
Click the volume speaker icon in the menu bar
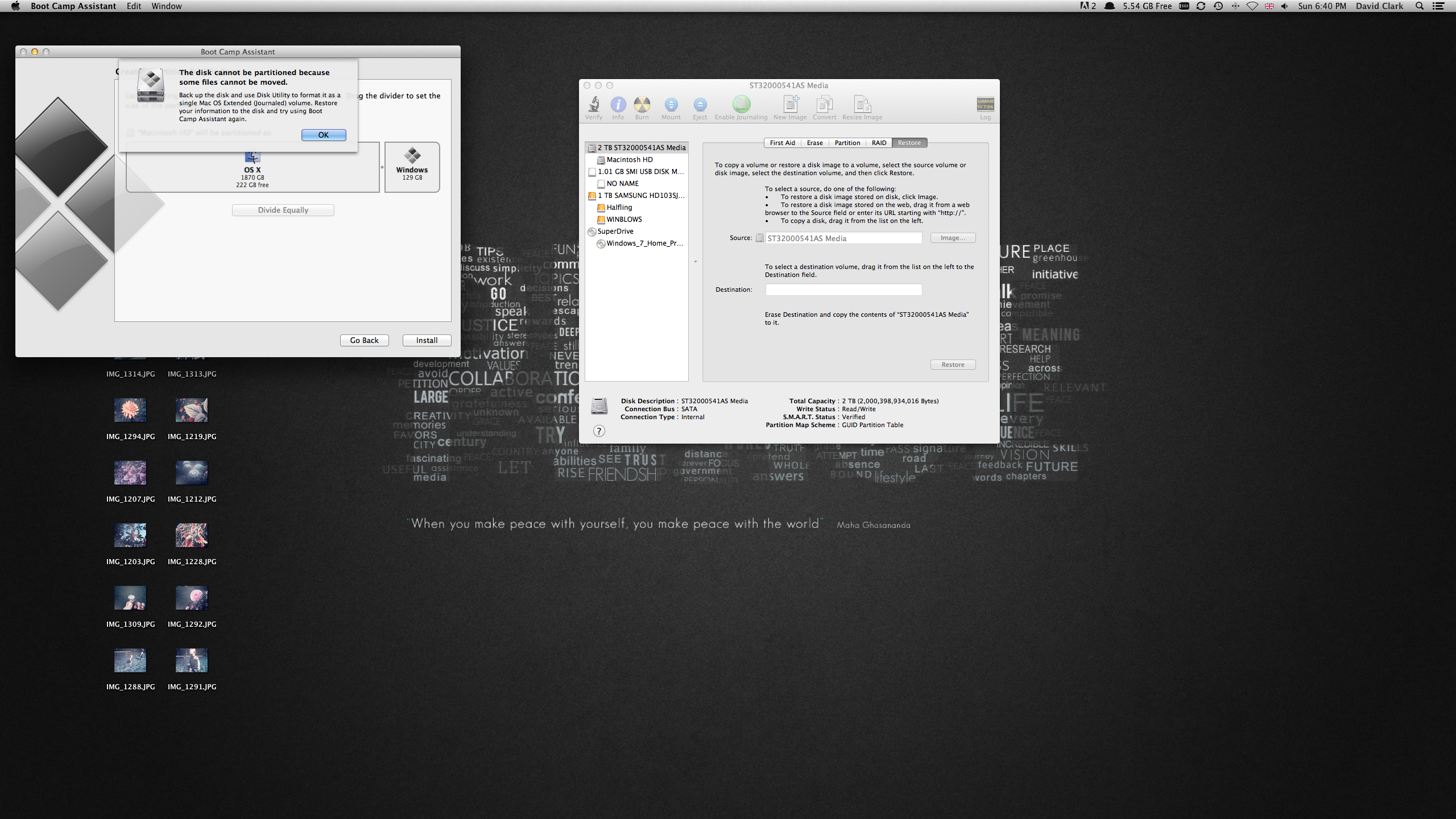(x=1284, y=6)
